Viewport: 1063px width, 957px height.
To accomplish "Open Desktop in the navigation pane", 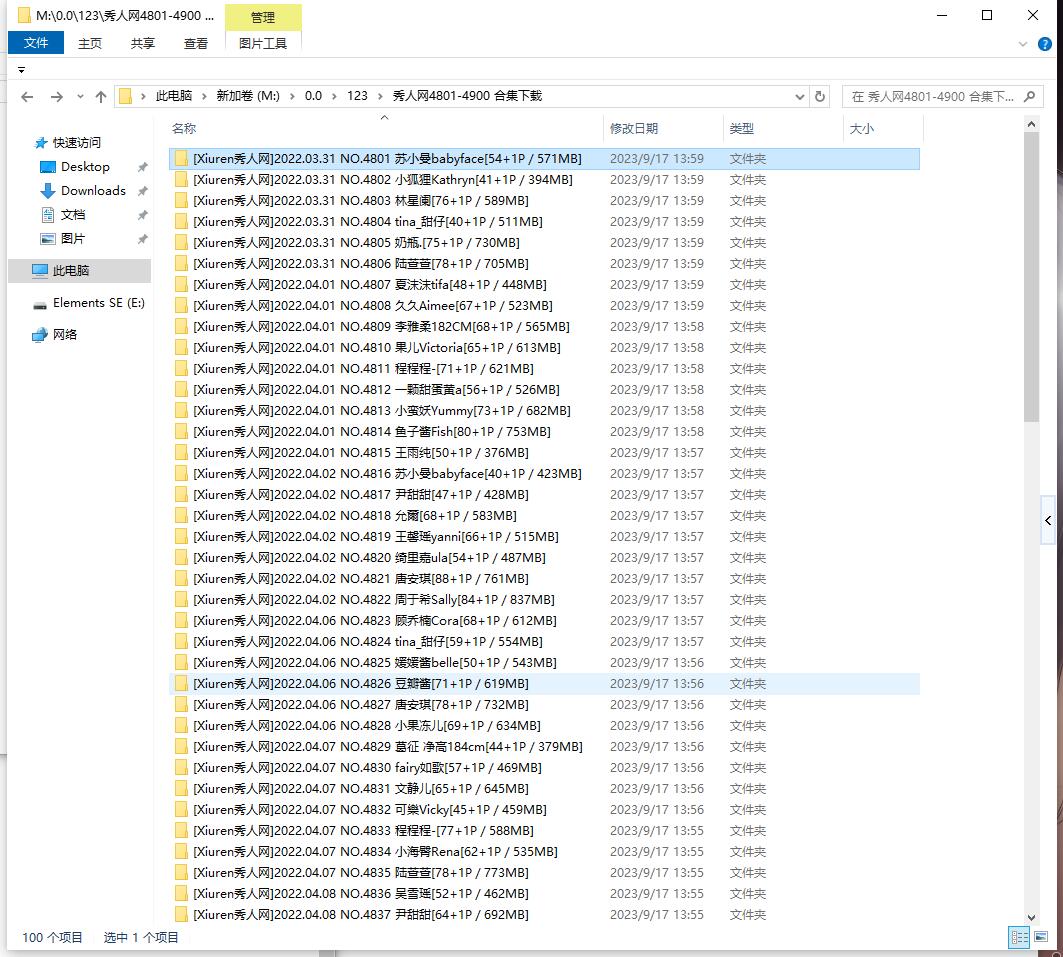I will point(85,167).
